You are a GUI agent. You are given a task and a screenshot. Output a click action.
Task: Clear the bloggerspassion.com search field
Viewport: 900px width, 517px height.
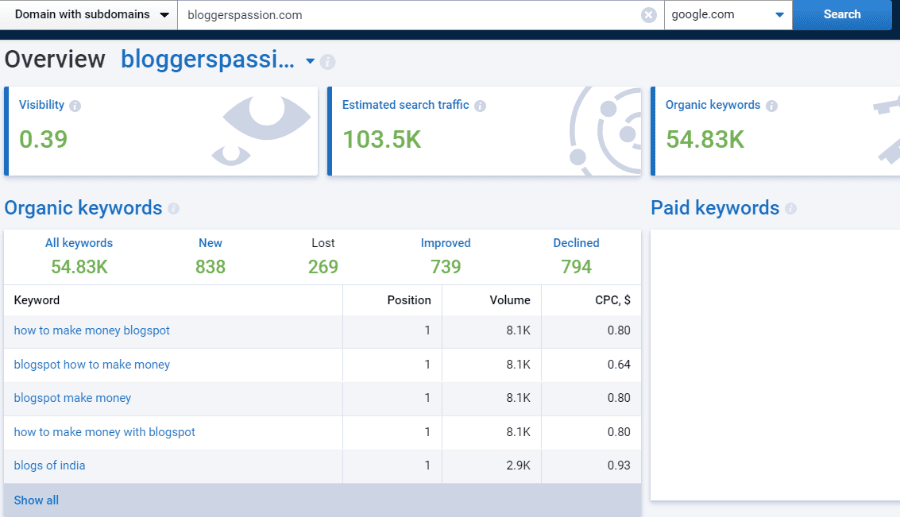[x=649, y=15]
